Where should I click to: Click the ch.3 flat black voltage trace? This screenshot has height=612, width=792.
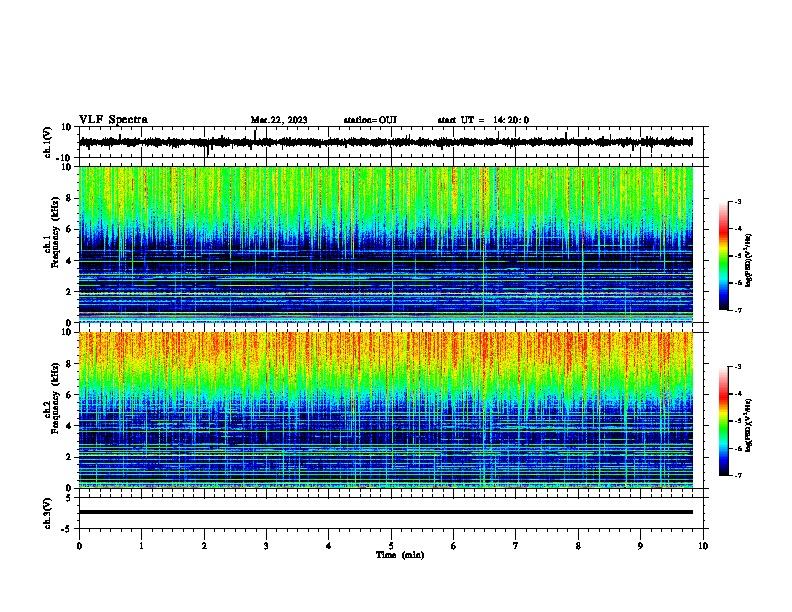pyautogui.click(x=386, y=512)
